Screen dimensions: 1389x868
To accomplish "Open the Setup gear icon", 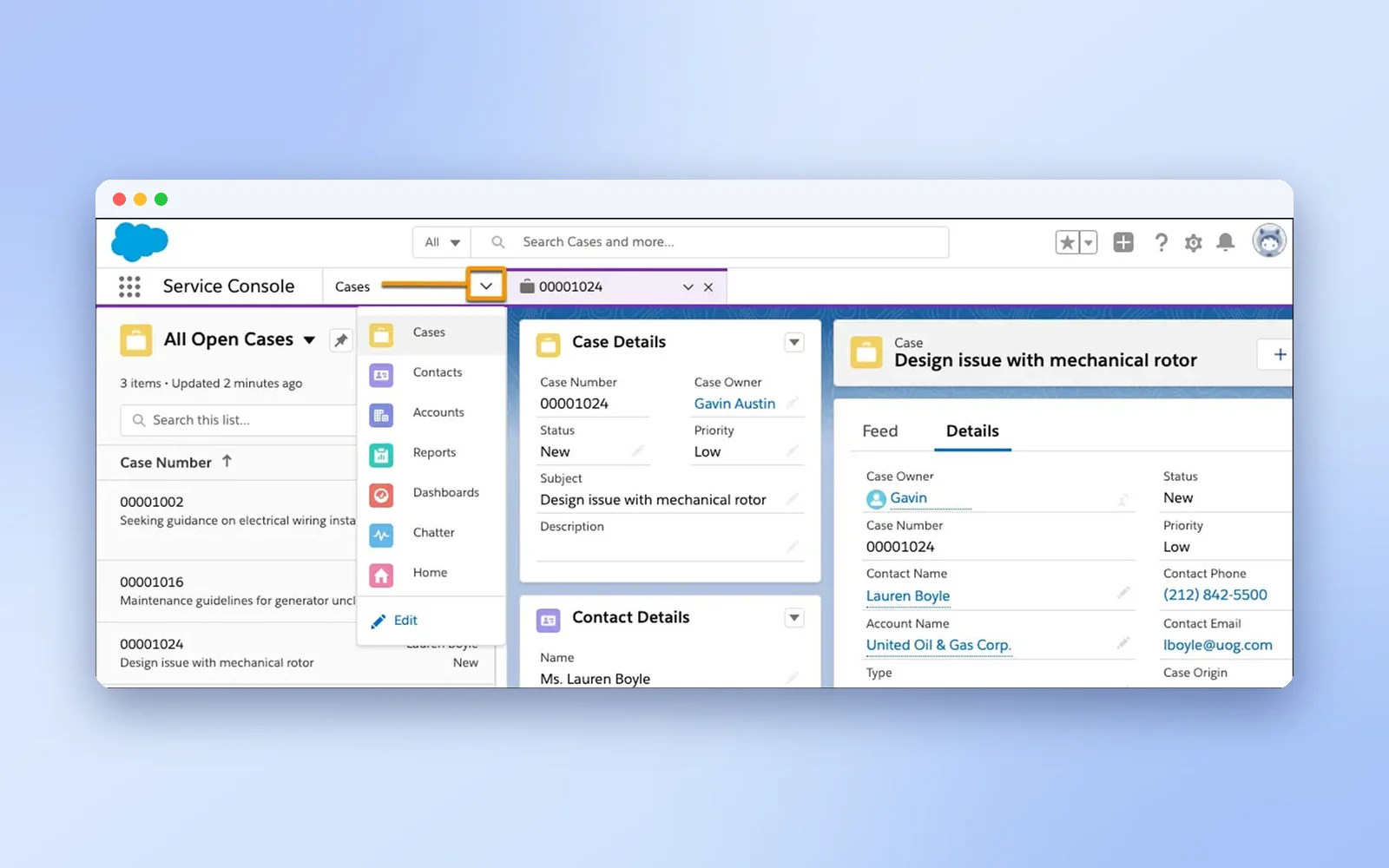I will 1194,243.
